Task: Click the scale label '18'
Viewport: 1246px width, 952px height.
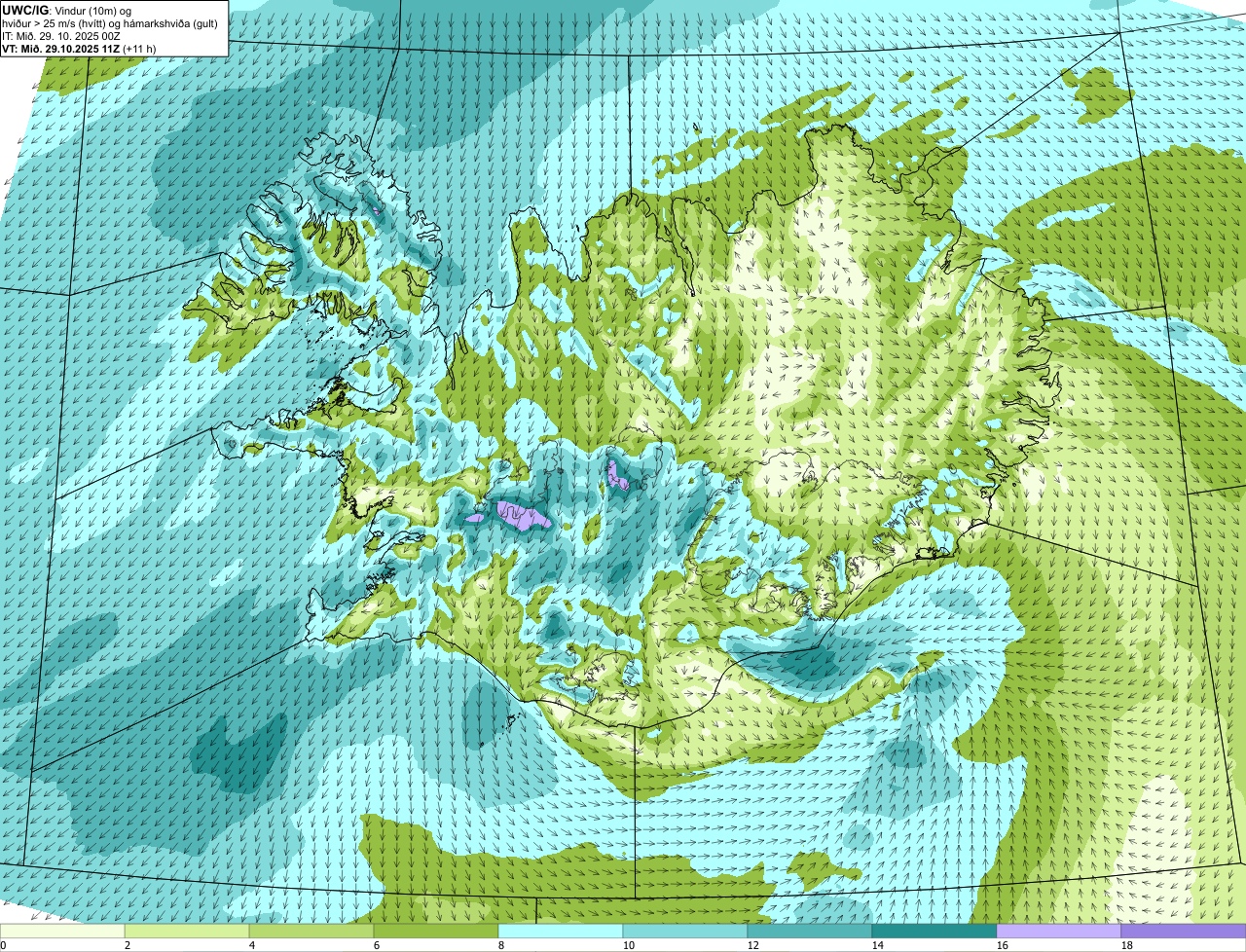Action: coord(1127,945)
